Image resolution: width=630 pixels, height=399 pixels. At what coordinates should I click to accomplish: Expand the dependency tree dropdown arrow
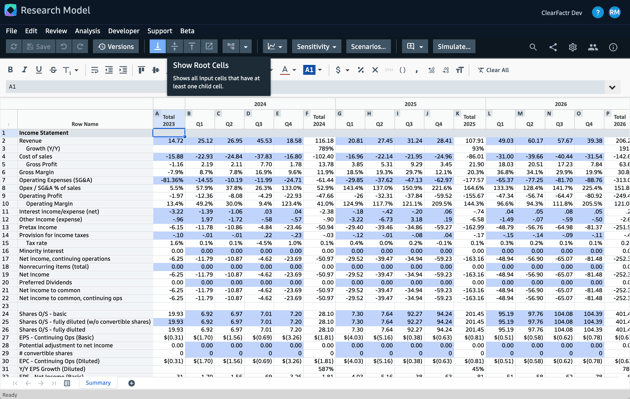(x=245, y=47)
